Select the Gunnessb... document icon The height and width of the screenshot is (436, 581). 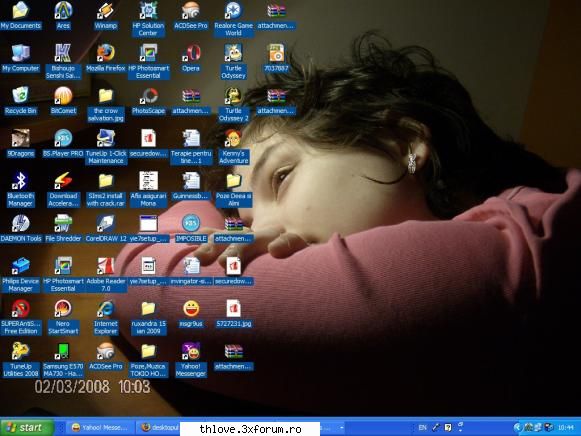click(x=191, y=186)
